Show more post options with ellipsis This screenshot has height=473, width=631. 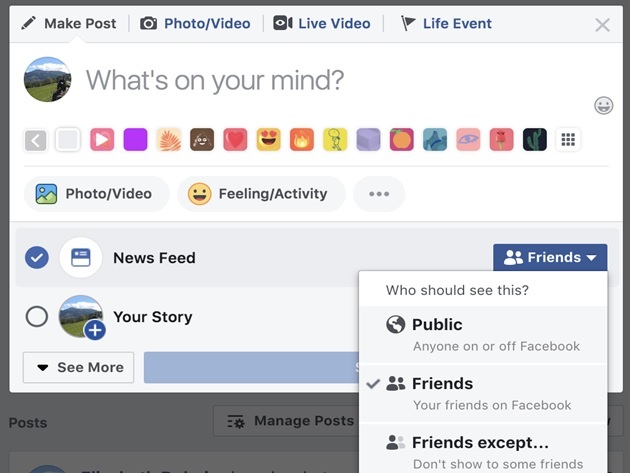[x=379, y=194]
